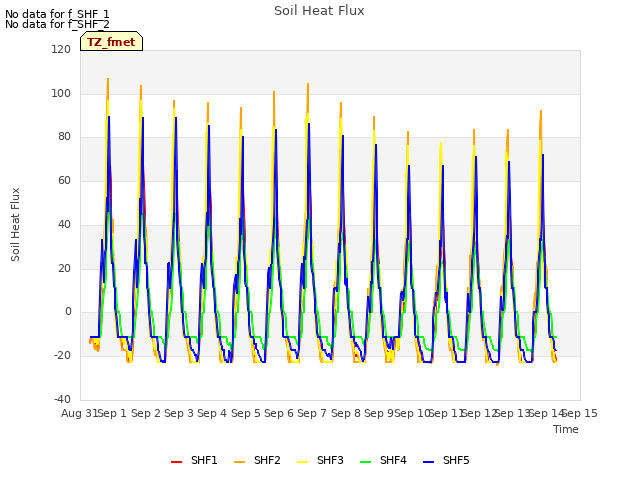Click the Sep 3 x-axis tick label
This screenshot has height=480, width=640.
(179, 413)
